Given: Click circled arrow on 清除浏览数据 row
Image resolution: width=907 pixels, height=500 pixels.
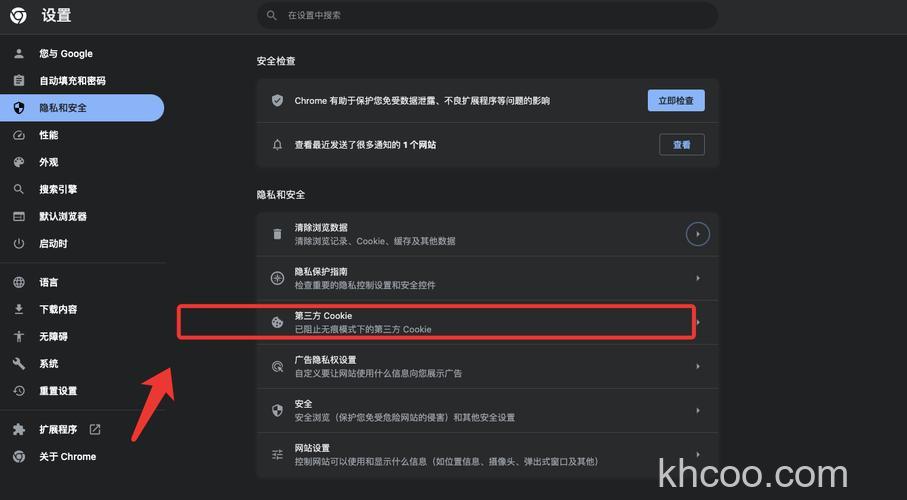Looking at the screenshot, I should tap(698, 234).
